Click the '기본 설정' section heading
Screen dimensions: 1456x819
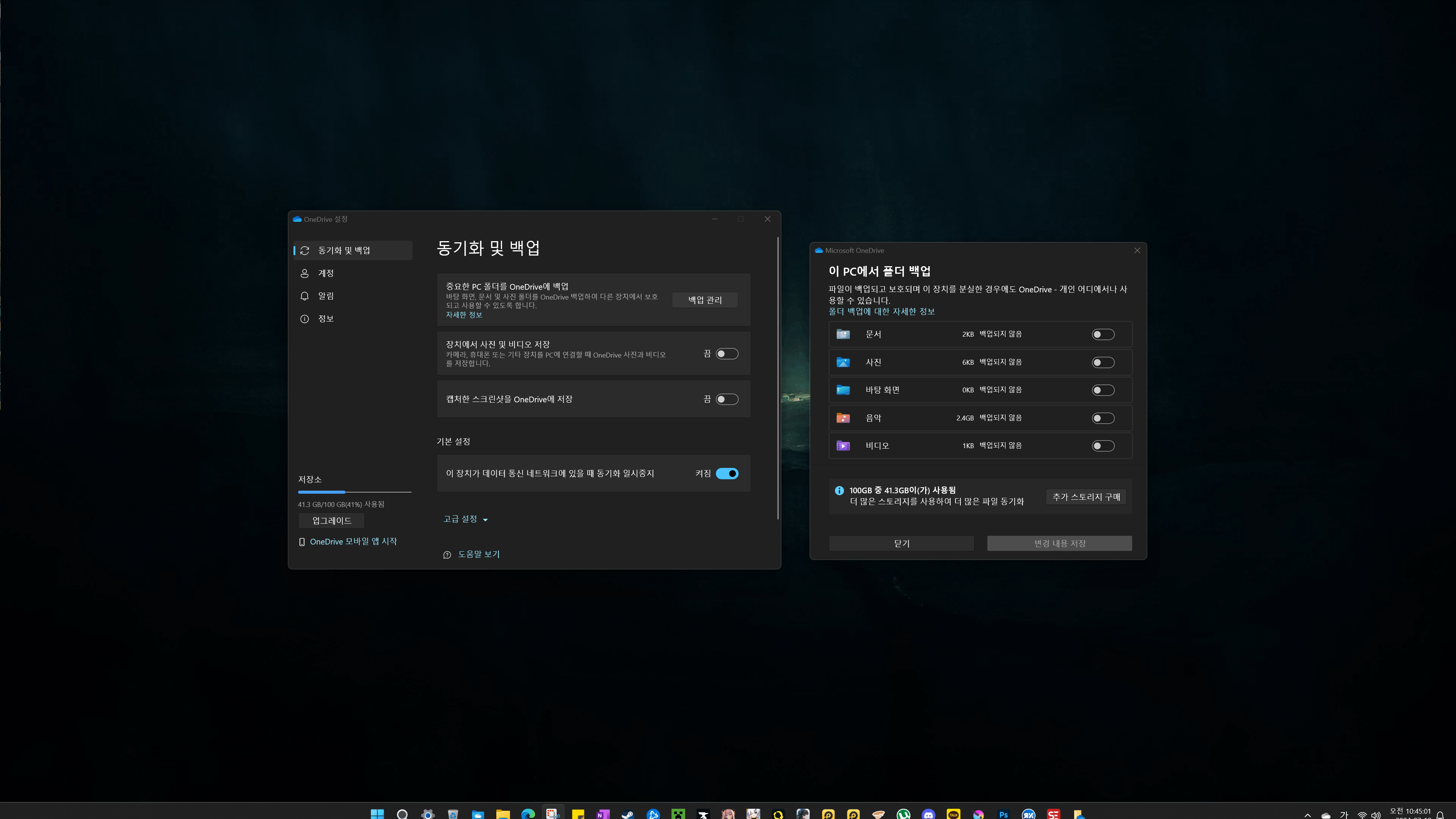[x=453, y=441]
